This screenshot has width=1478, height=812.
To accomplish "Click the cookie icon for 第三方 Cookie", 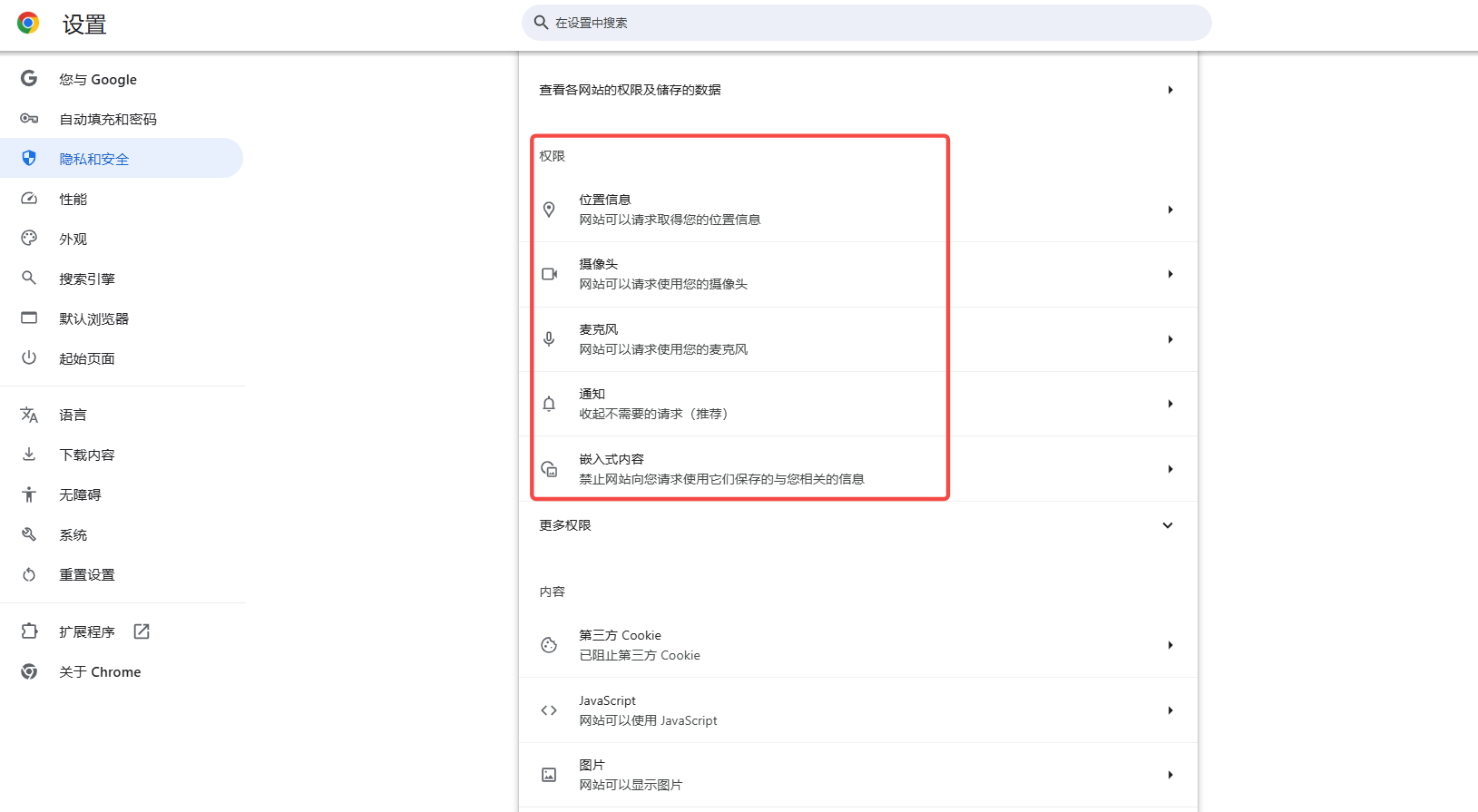I will pos(549,645).
